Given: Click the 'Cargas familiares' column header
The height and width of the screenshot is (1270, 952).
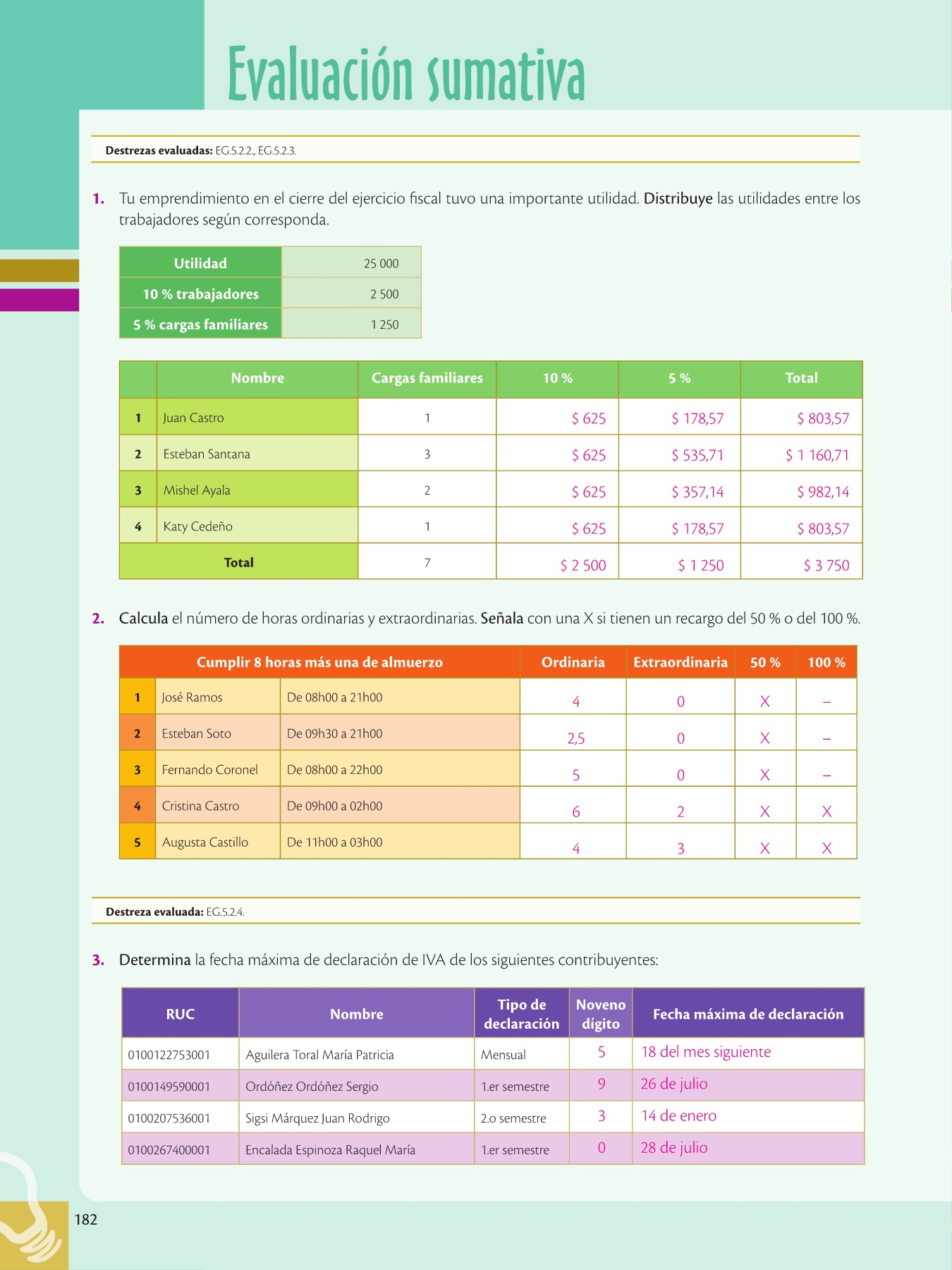Looking at the screenshot, I should coord(427,378).
